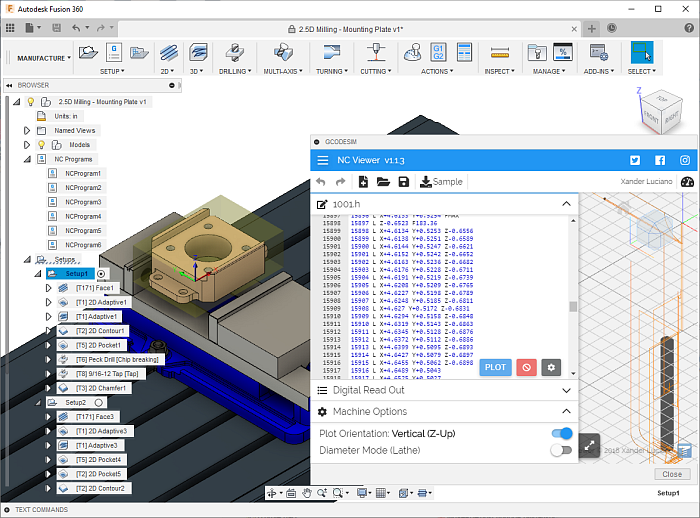Open the ACTIONS menu dropdown

point(437,71)
